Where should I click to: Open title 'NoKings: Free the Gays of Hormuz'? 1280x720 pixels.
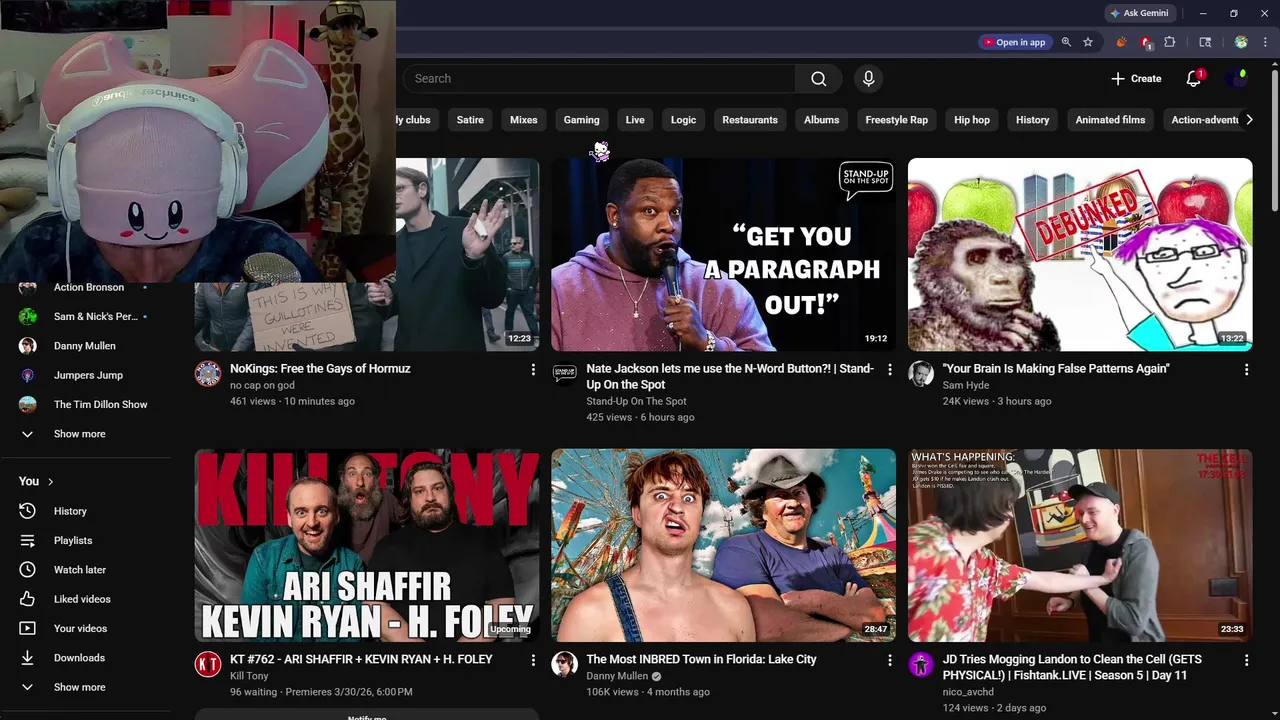coord(320,369)
